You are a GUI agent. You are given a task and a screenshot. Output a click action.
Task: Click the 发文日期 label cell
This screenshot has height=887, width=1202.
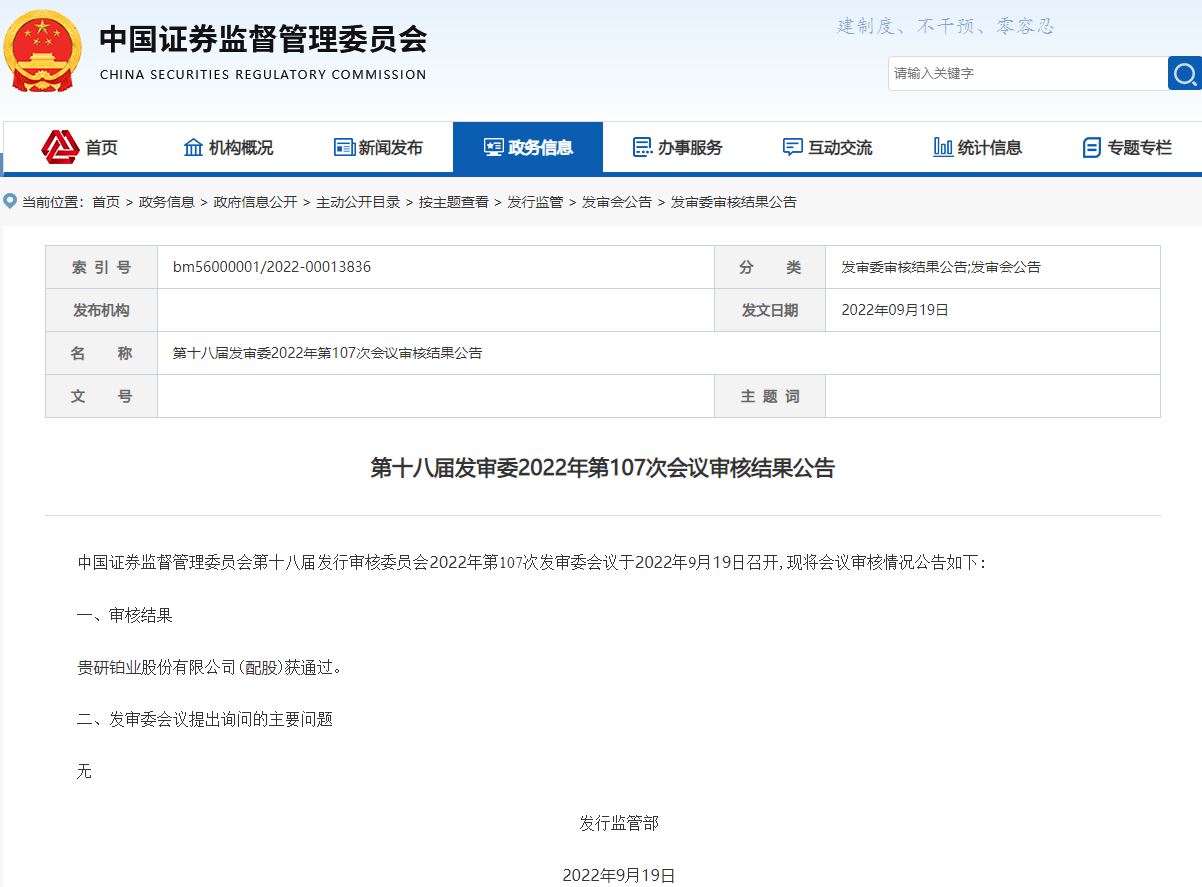click(x=770, y=310)
